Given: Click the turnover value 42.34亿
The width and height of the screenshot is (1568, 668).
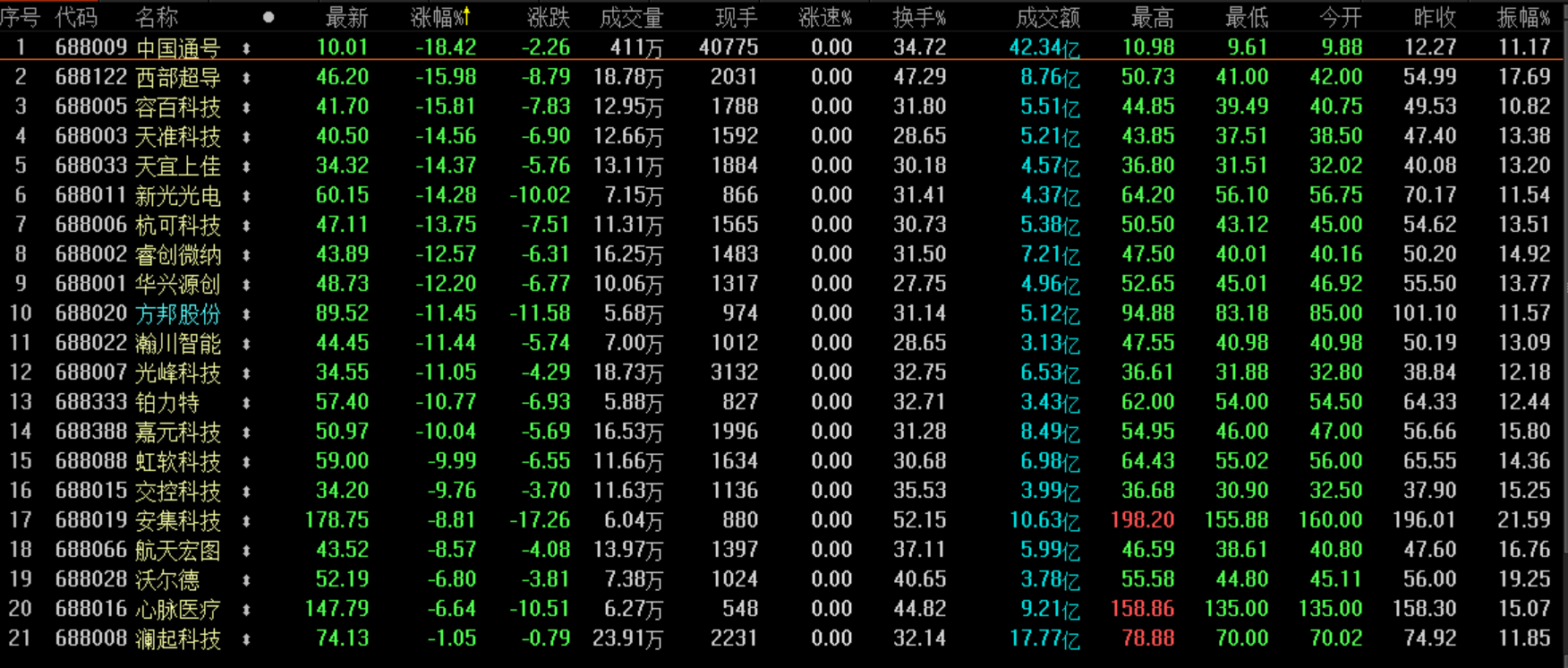Looking at the screenshot, I should (1044, 47).
